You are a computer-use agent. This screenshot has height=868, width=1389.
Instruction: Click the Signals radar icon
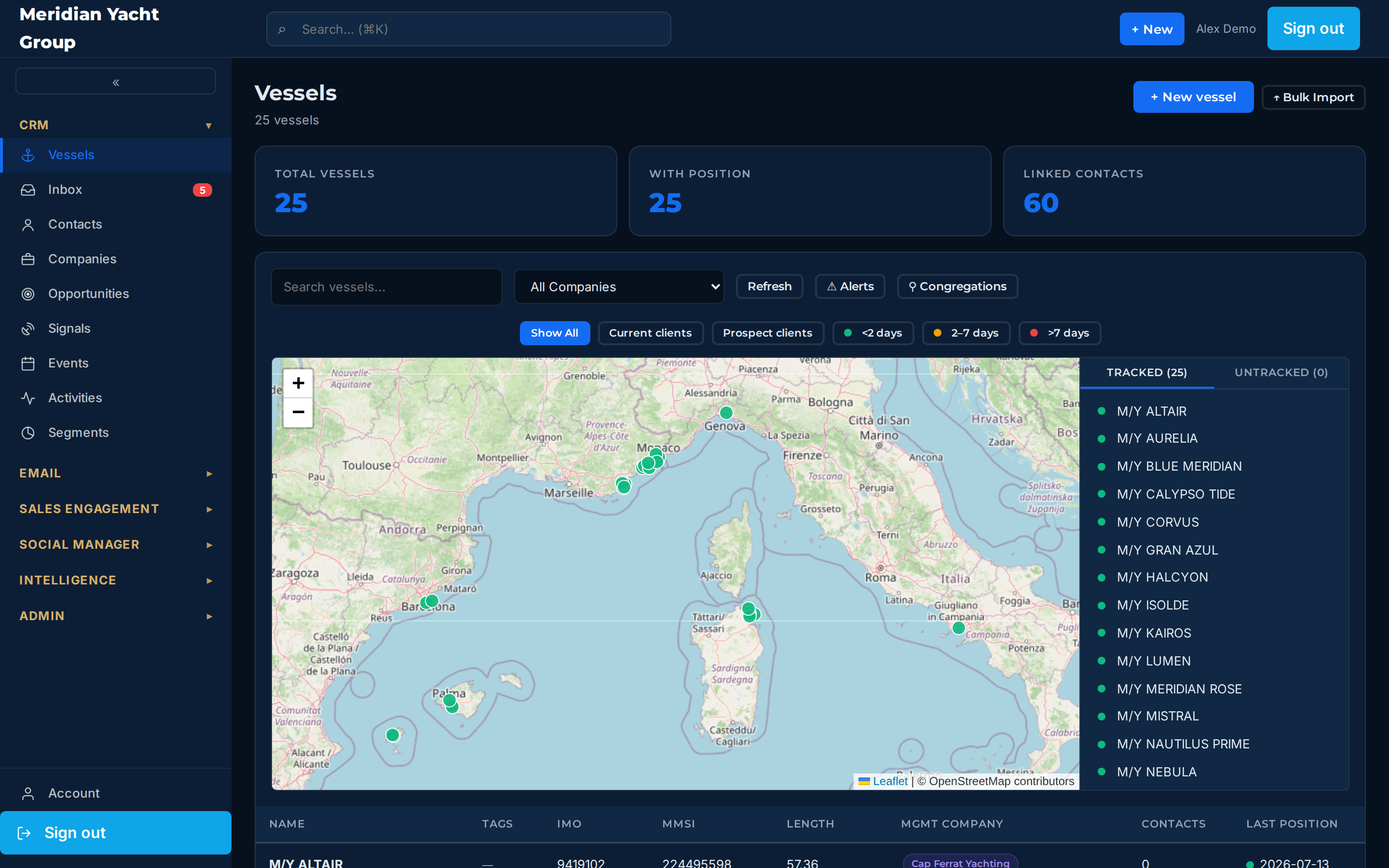[x=28, y=329]
